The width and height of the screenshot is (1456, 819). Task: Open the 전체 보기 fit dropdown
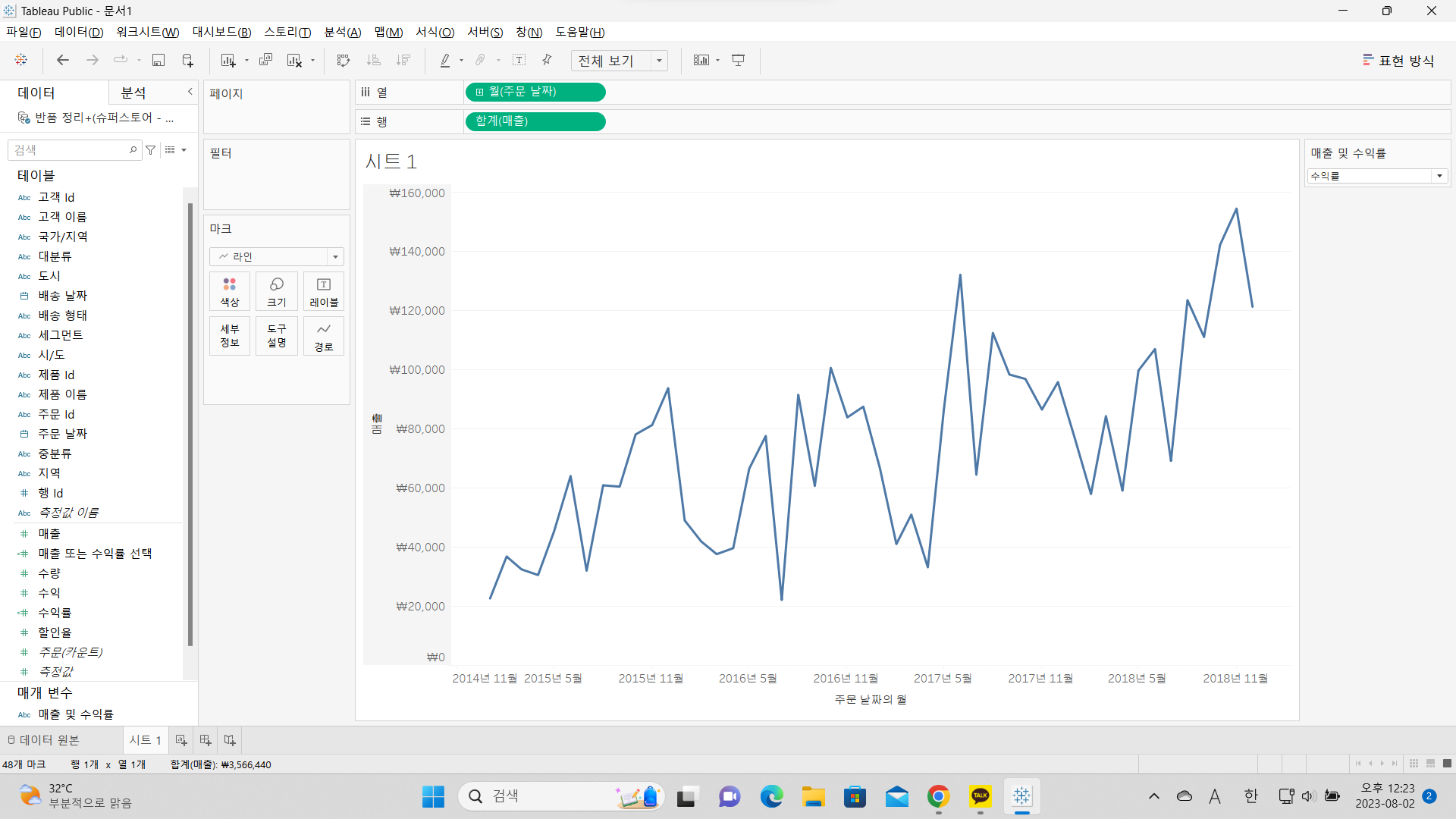point(659,61)
